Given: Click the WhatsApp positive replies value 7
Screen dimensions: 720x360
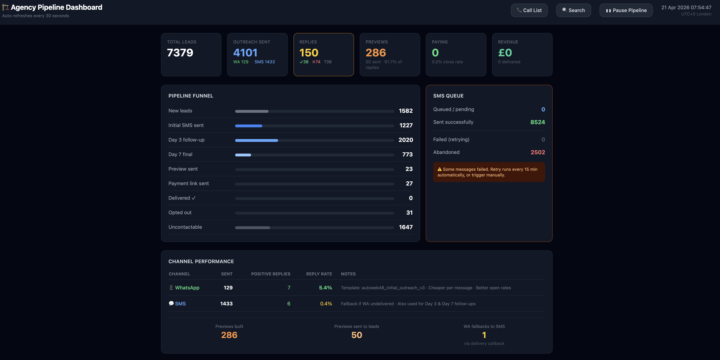Looking at the screenshot, I should coord(289,288).
